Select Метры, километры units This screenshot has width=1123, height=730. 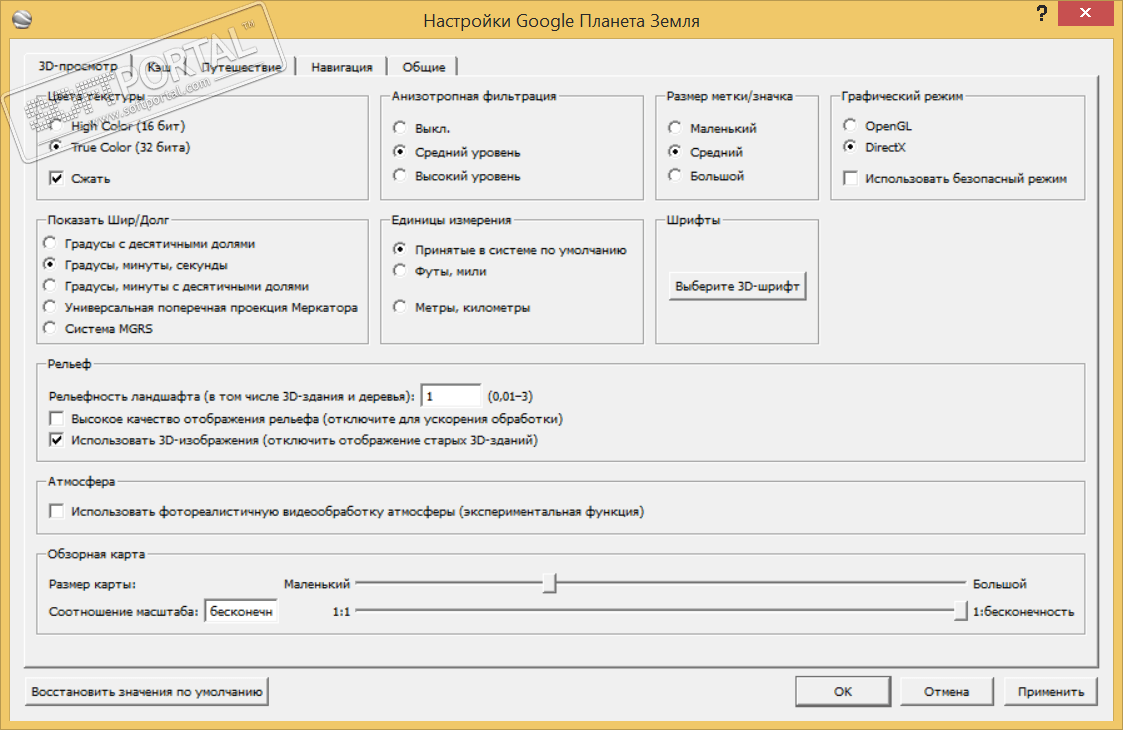(462, 307)
